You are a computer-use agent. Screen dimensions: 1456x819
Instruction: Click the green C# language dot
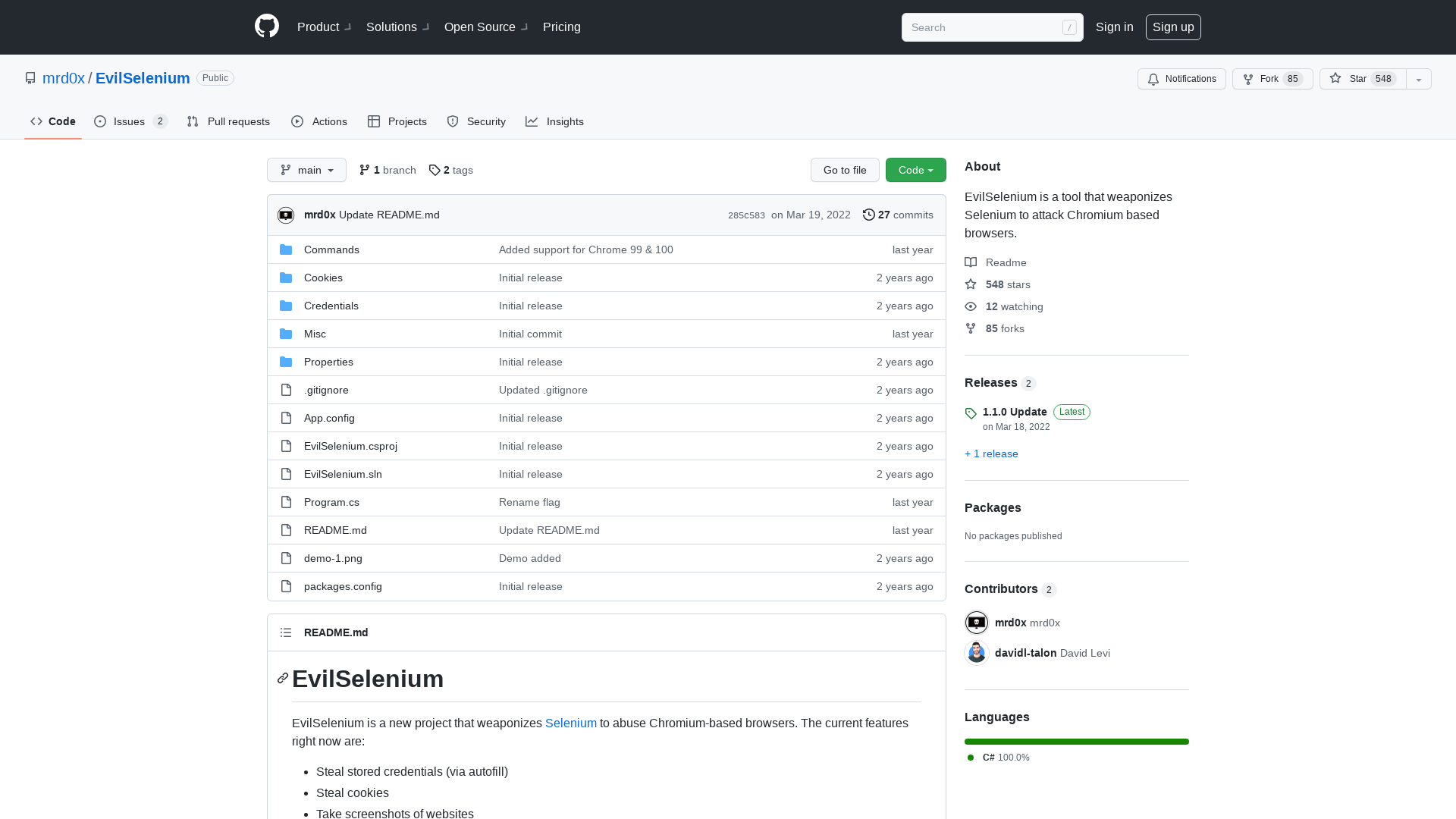[971, 758]
